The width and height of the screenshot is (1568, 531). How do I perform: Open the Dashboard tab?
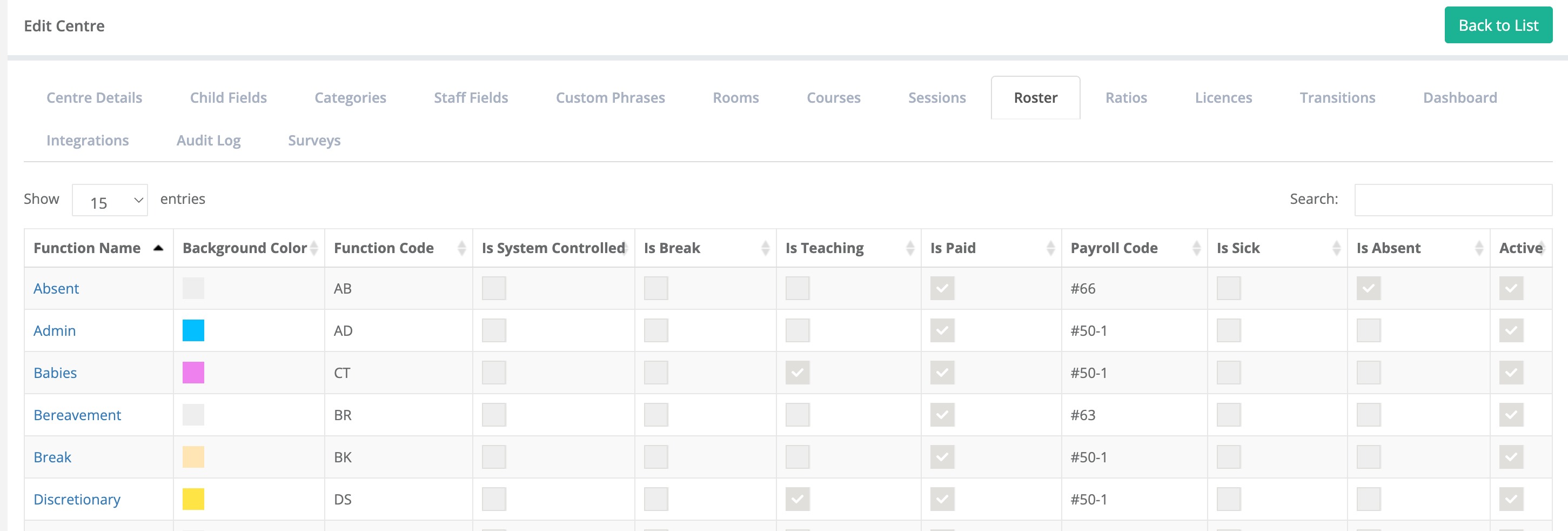point(1459,97)
